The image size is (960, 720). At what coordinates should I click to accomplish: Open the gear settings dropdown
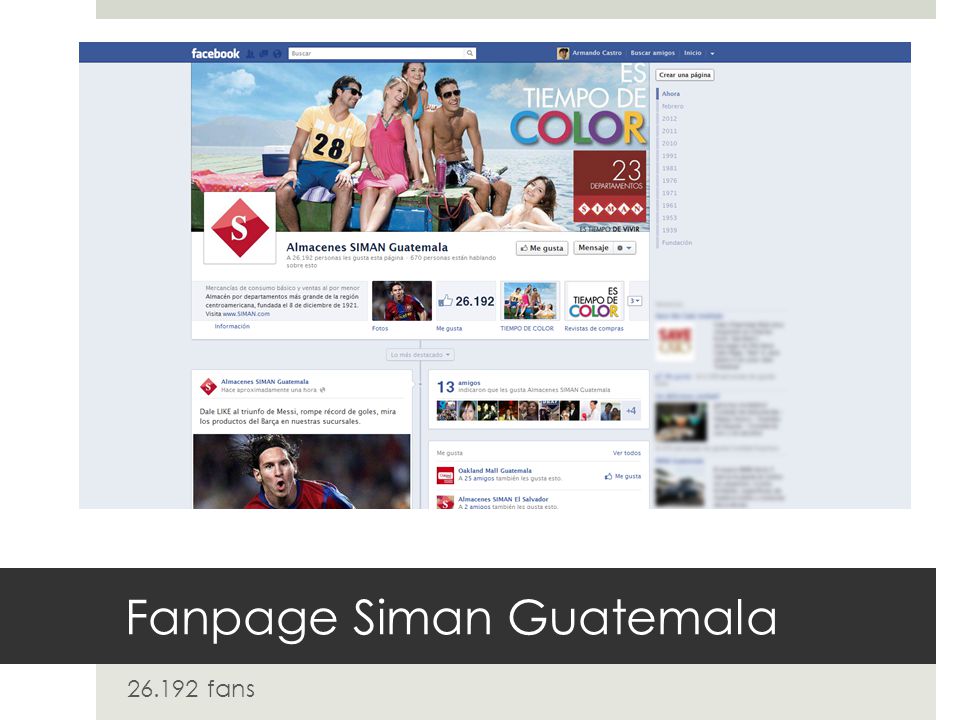pyautogui.click(x=624, y=248)
